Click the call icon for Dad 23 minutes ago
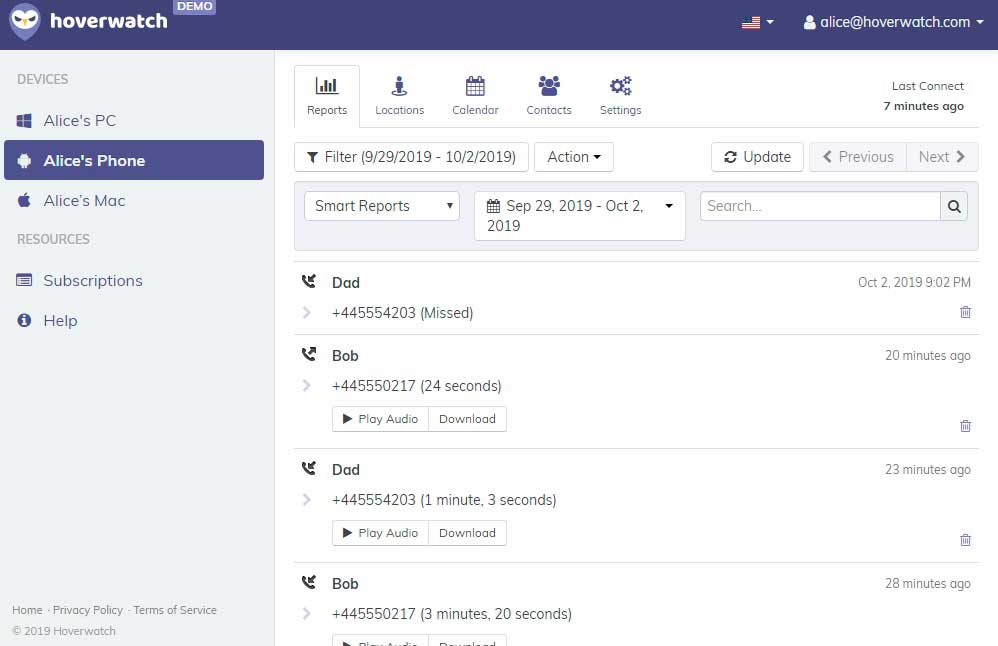The image size is (998, 646). coord(309,468)
